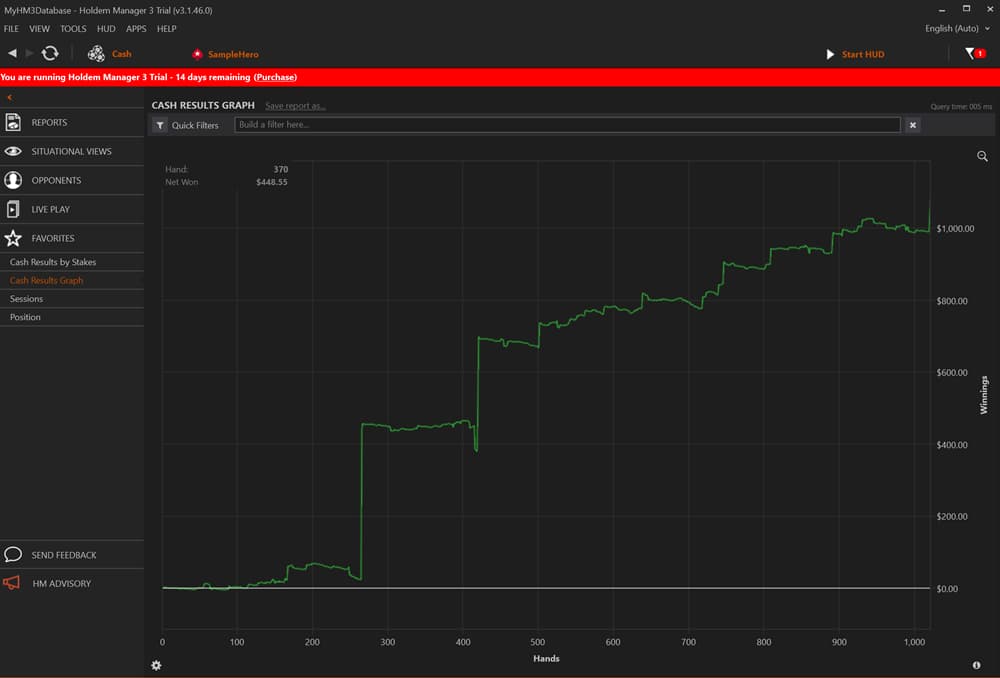Viewport: 1000px width, 678px height.
Task: Collapse the sidebar with the left arrow chevron
Action: pyautogui.click(x=10, y=97)
